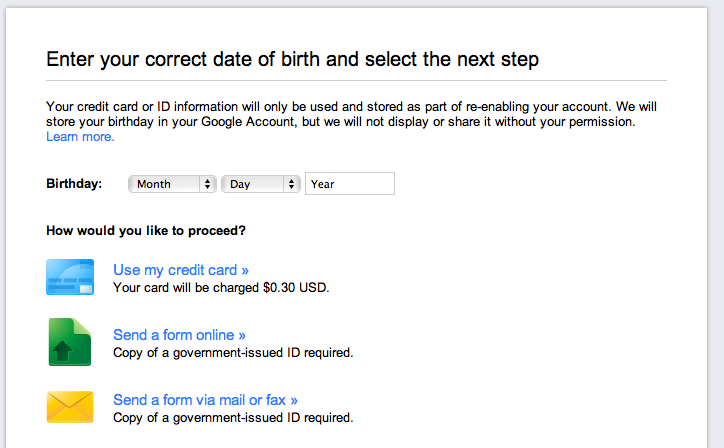Screen dimensions: 724x448
Task: Click the yellow envelope mail icon
Action: click(x=70, y=407)
